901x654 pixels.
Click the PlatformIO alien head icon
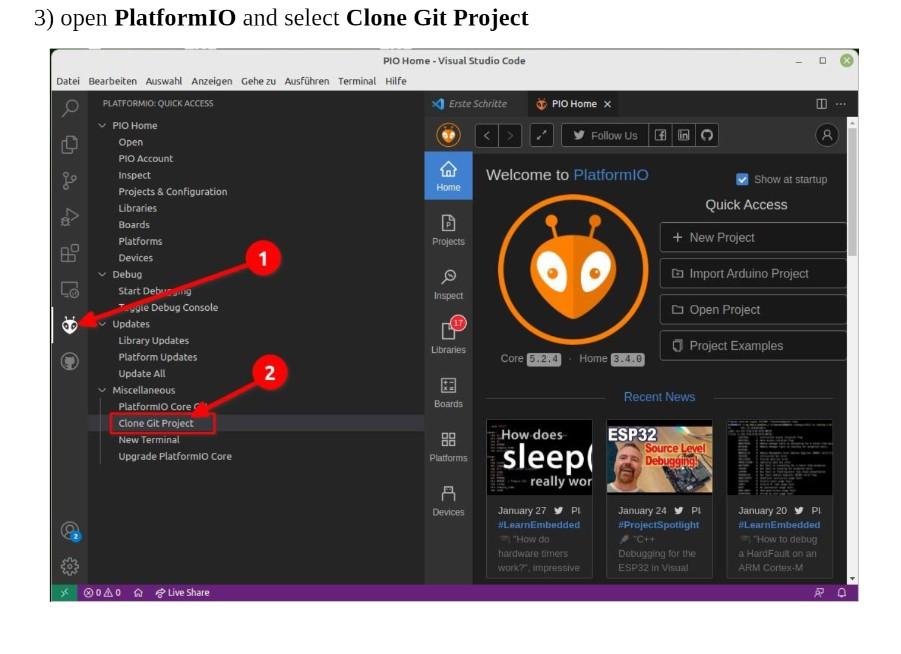(x=70, y=325)
